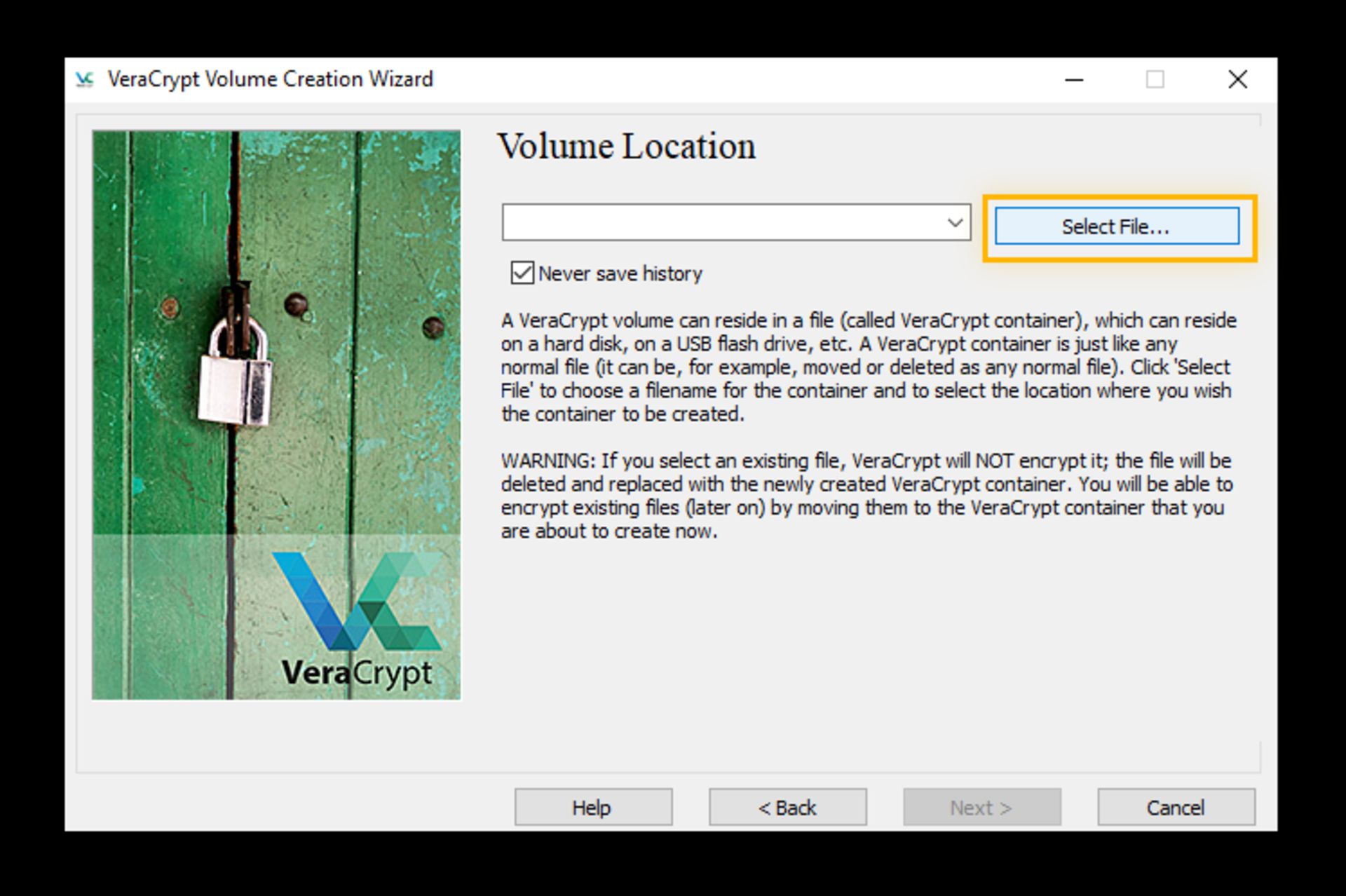
Task: Click the greyed-out Next button
Action: click(981, 808)
